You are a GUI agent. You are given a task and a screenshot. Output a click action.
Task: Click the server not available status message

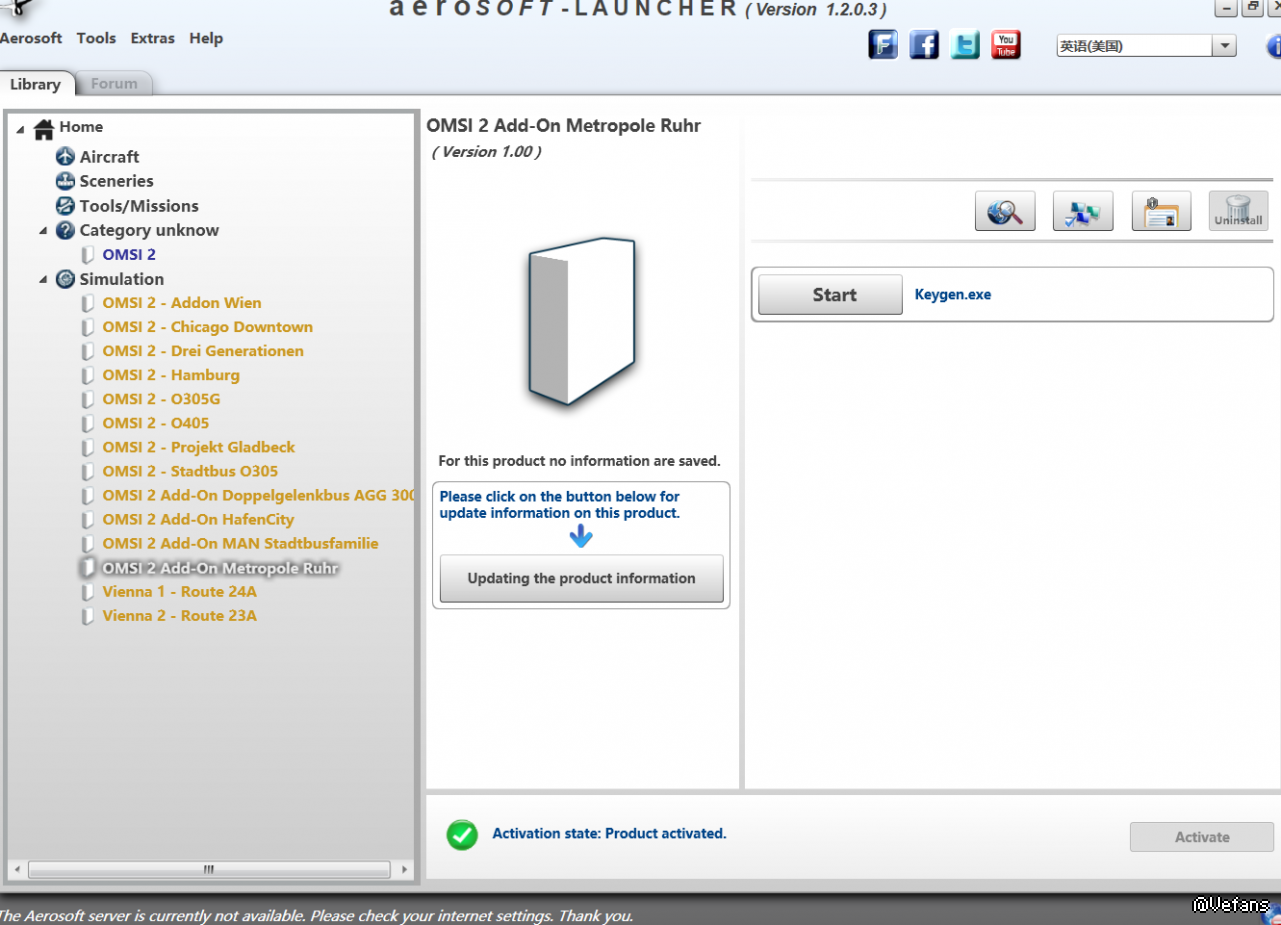[x=316, y=915]
